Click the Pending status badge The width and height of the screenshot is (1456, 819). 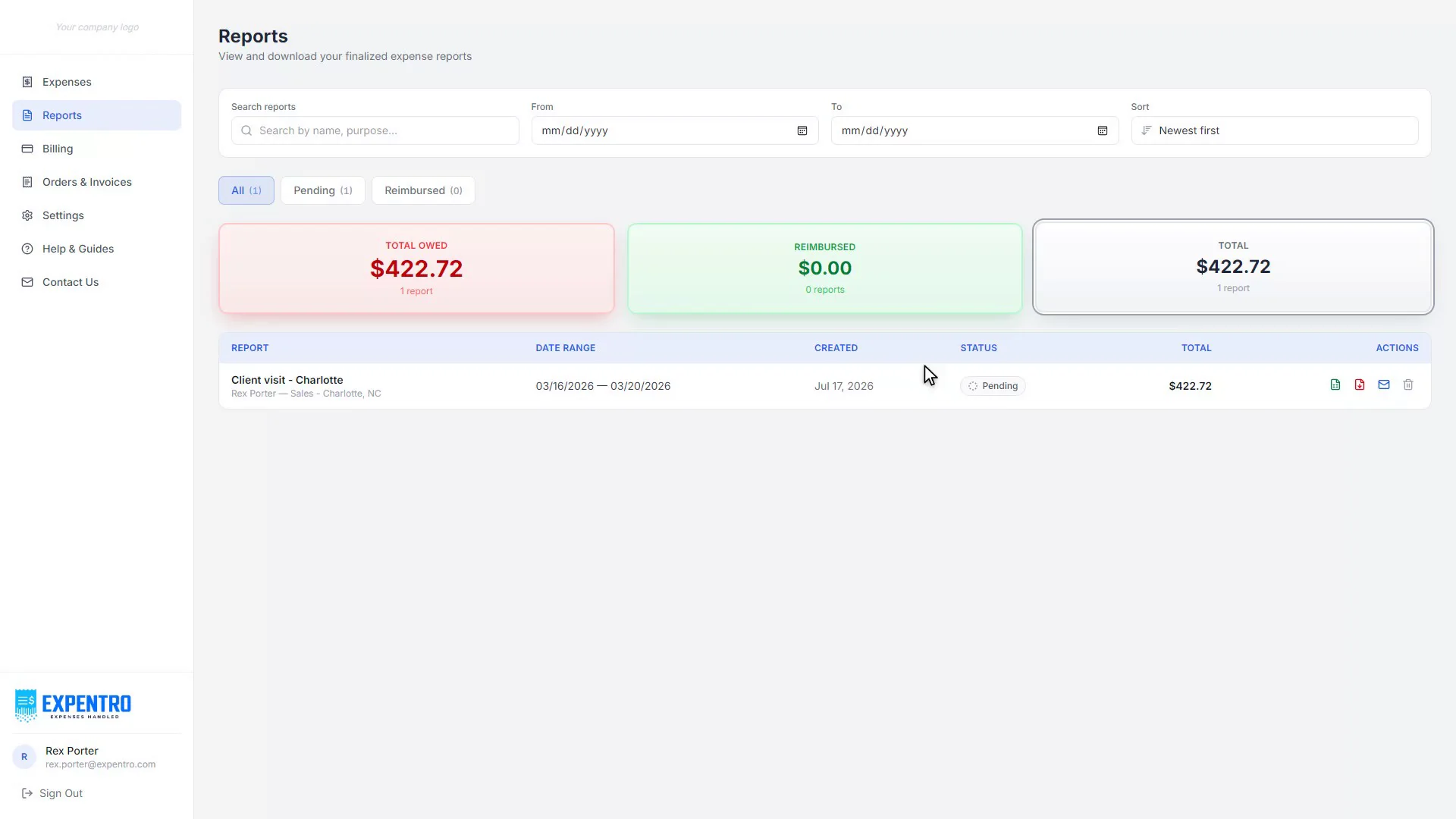pyautogui.click(x=993, y=386)
